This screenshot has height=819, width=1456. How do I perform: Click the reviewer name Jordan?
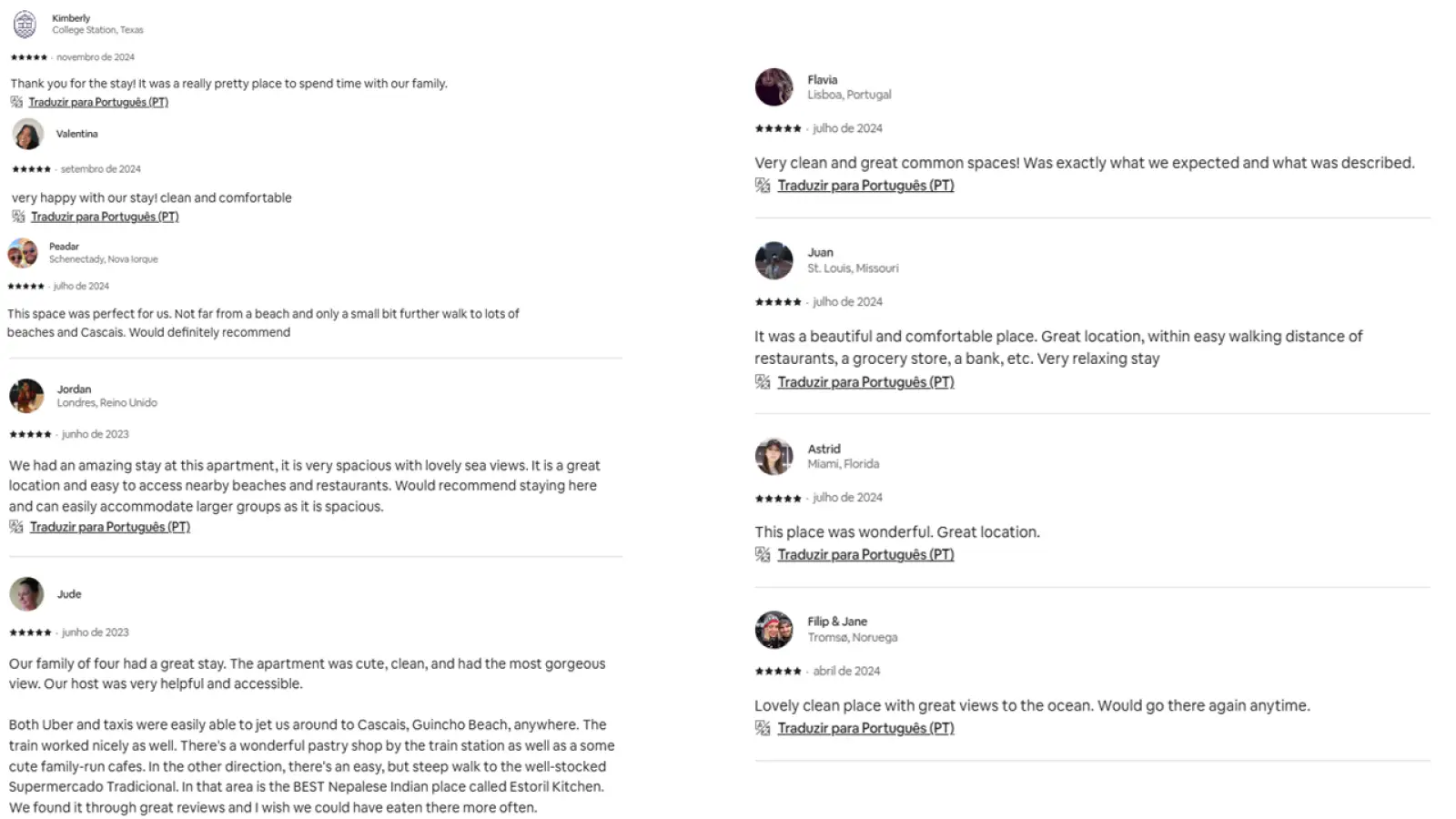(74, 389)
